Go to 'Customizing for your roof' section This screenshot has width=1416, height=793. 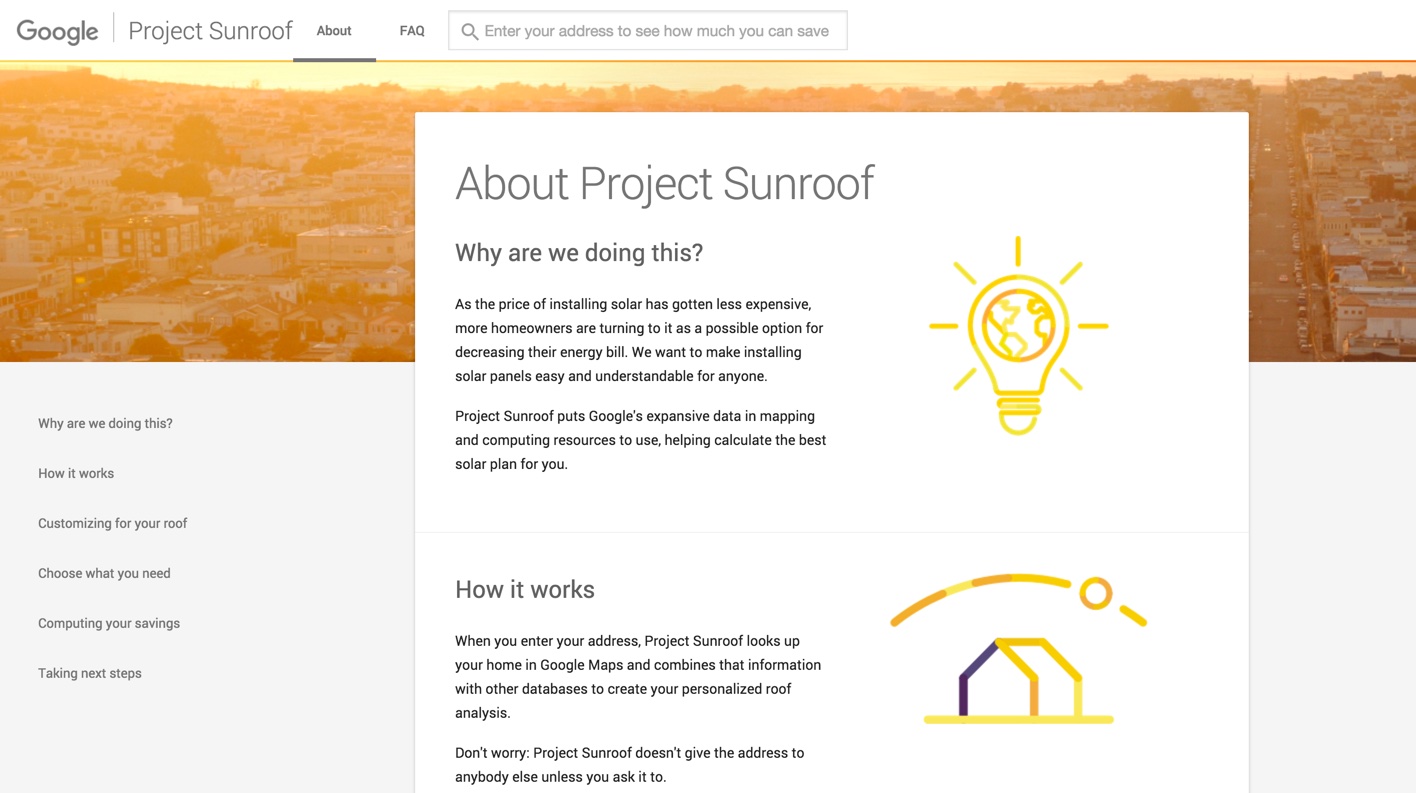(x=112, y=523)
